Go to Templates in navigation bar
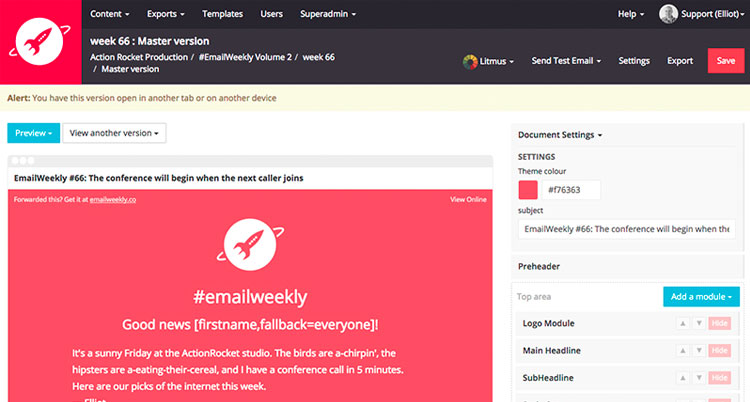This screenshot has width=750, height=402. [222, 14]
